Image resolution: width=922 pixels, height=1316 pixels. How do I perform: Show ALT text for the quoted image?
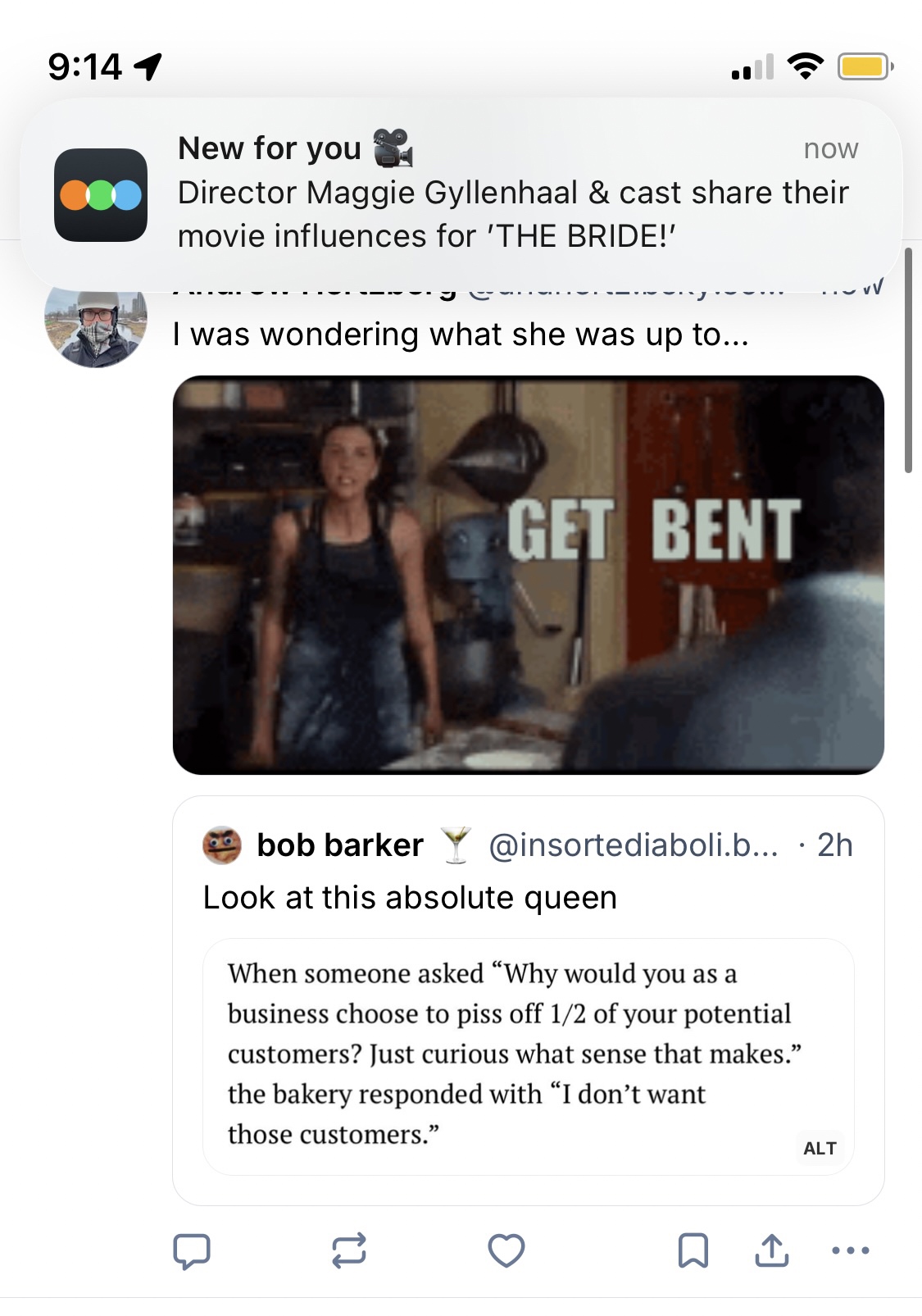tap(820, 1148)
